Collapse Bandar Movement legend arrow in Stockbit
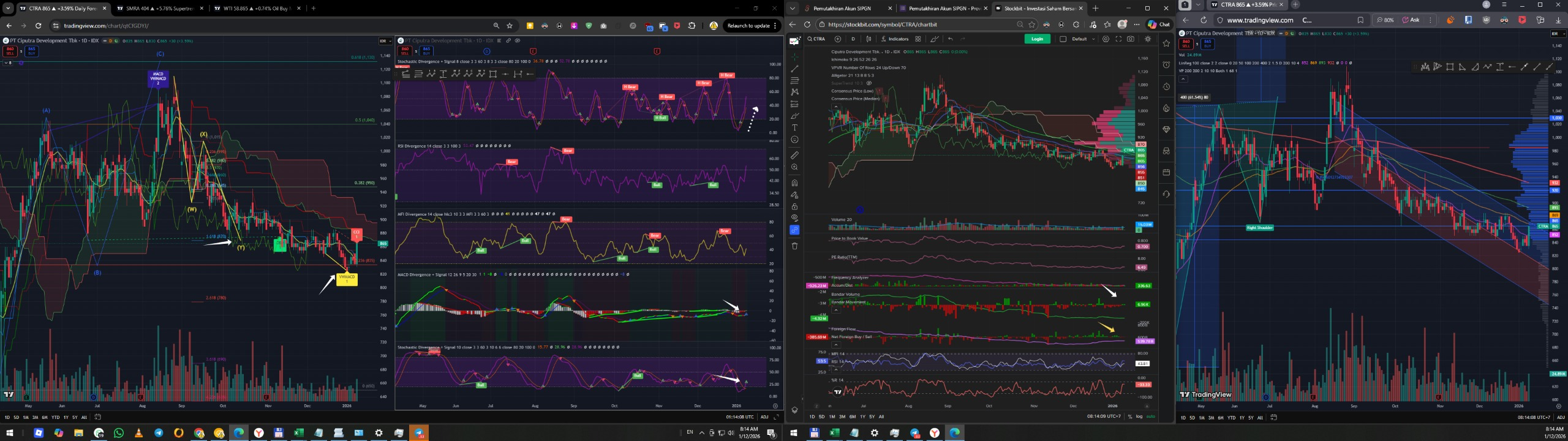The width and height of the screenshot is (1568, 441). [x=836, y=310]
